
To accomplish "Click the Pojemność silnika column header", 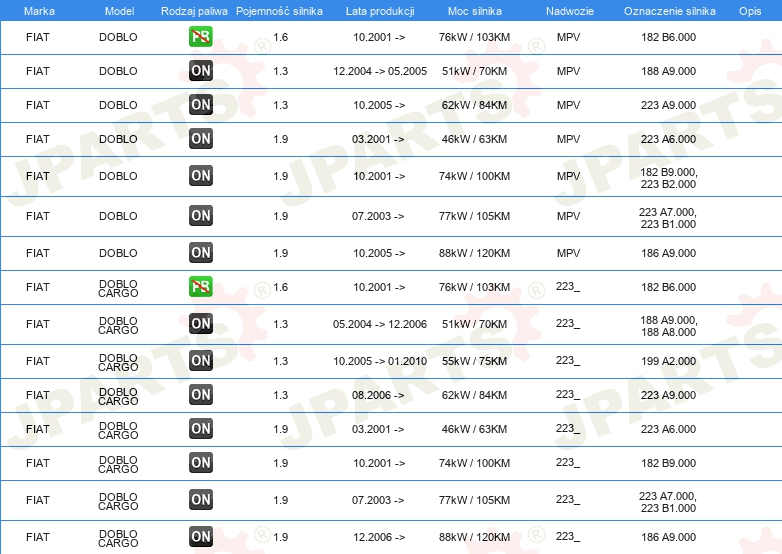I will click(x=279, y=11).
